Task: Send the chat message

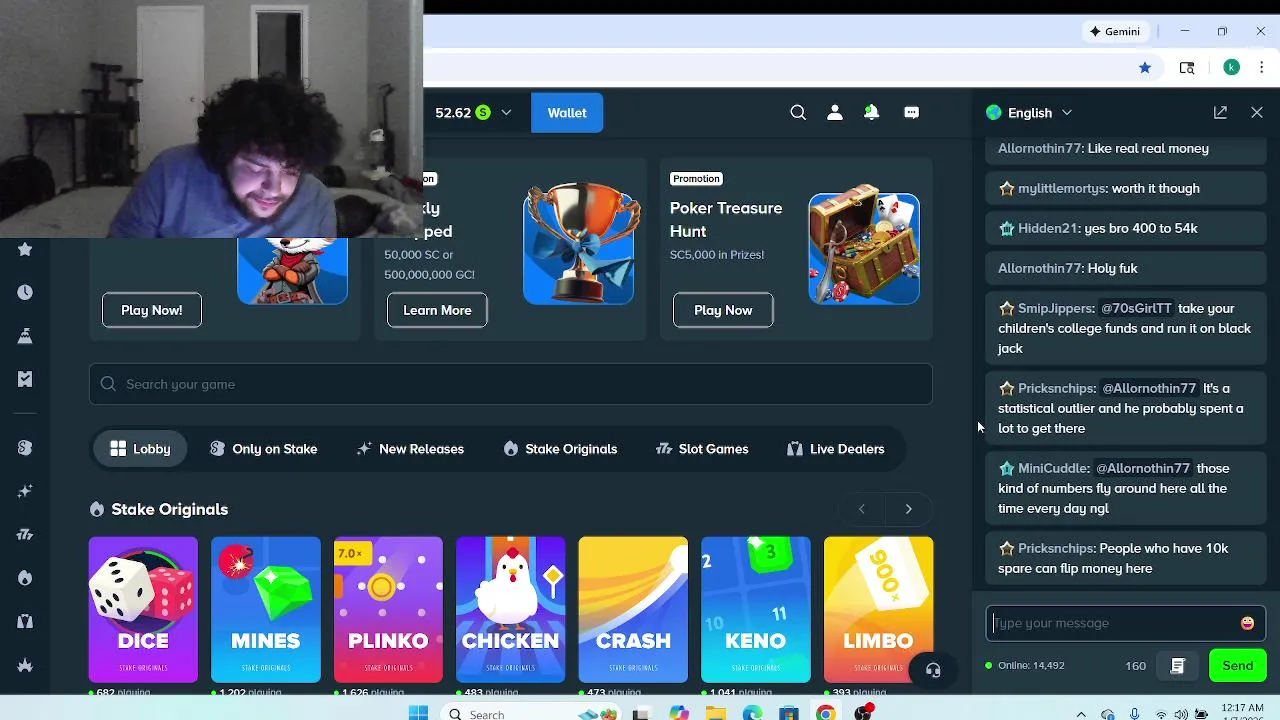Action: point(1237,666)
